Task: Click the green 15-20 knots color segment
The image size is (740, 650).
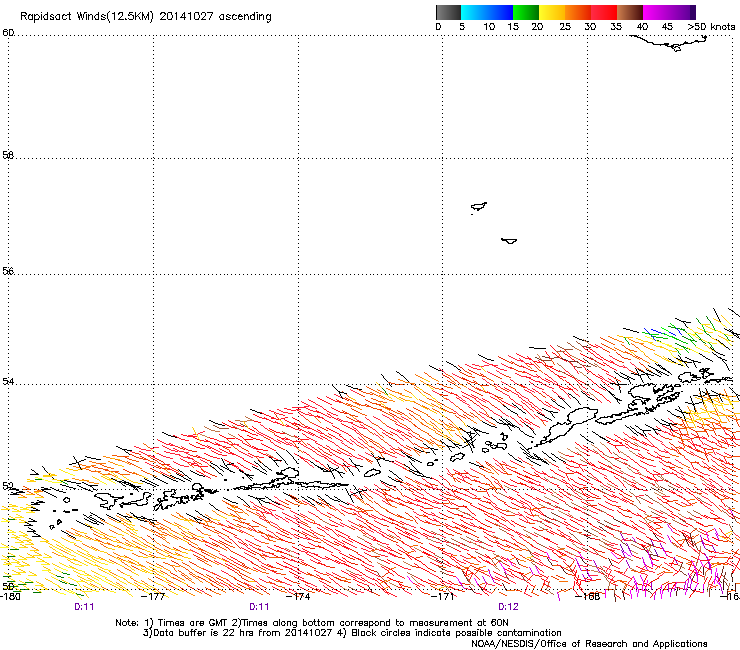Action: (526, 12)
